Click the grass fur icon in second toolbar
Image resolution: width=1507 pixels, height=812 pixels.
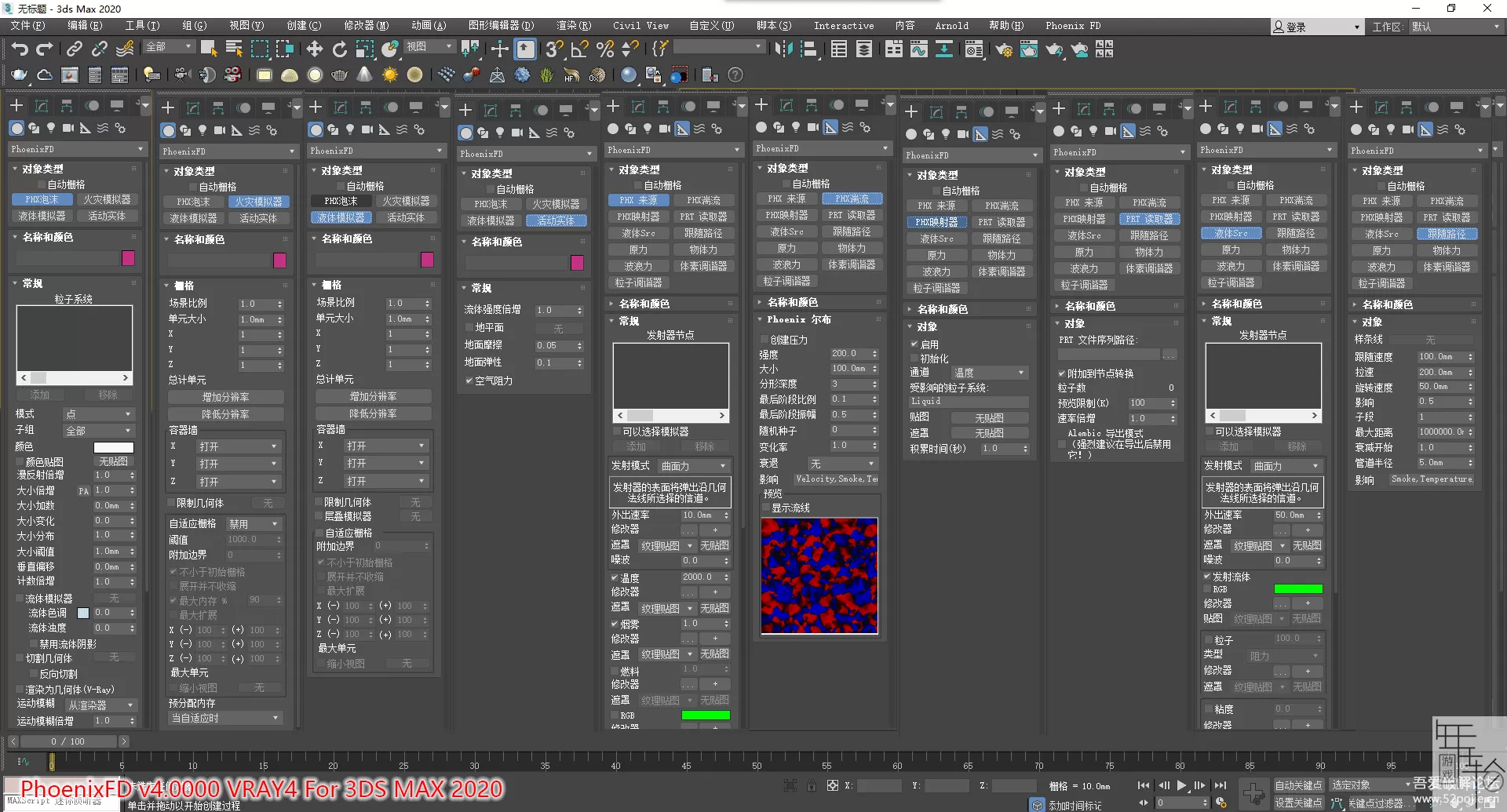546,75
